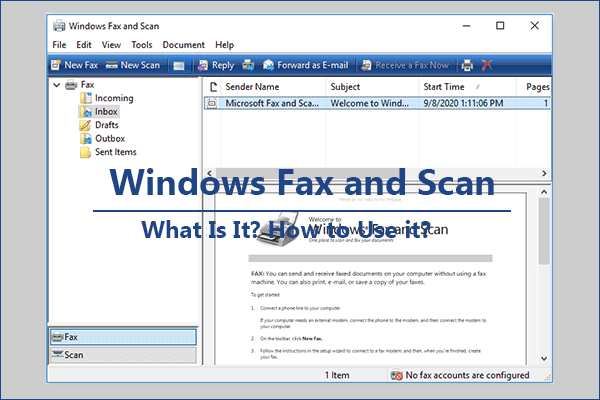Click the Print icon in toolbar

tap(467, 65)
